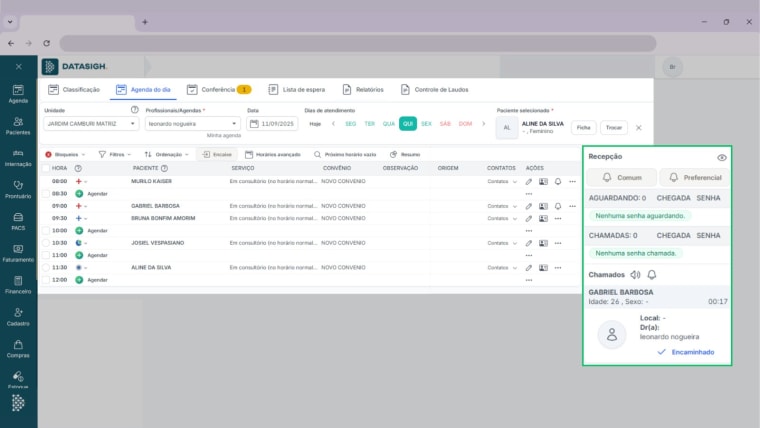
Task: Click the Resumo button
Action: tap(405, 155)
